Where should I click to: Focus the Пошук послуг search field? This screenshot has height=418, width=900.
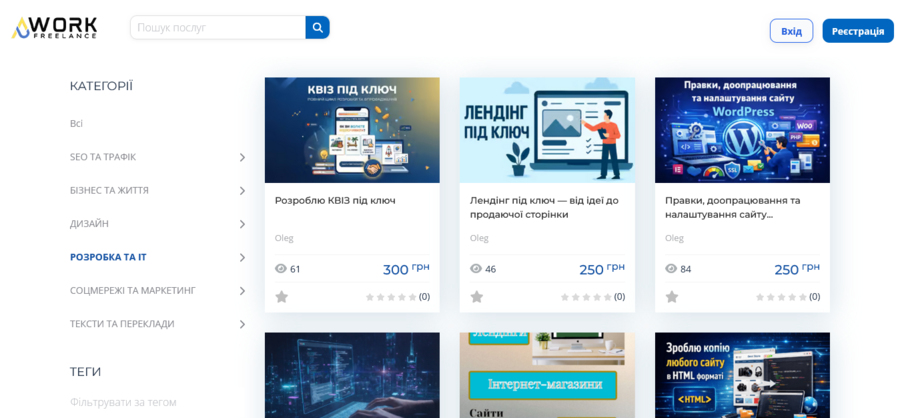coord(218,28)
